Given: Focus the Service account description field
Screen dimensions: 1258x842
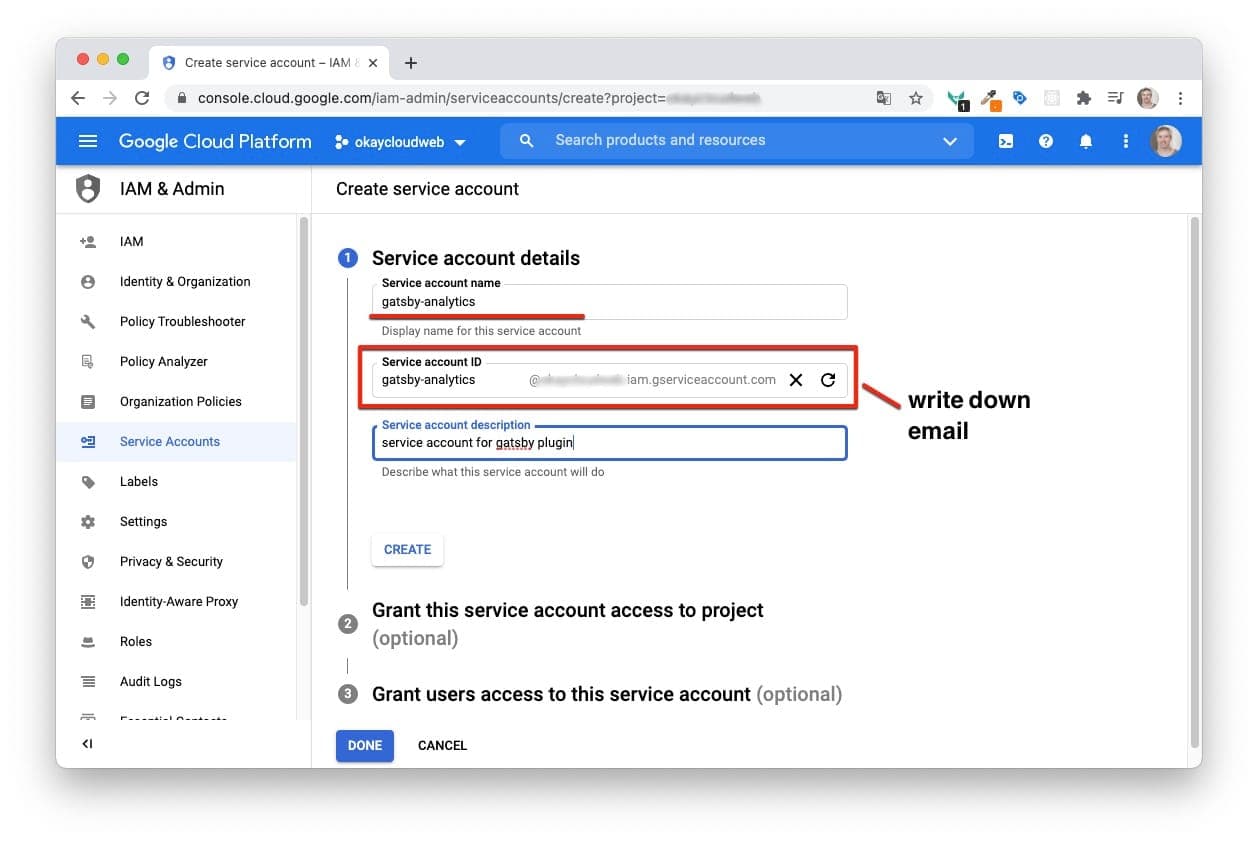Looking at the screenshot, I should click(609, 443).
